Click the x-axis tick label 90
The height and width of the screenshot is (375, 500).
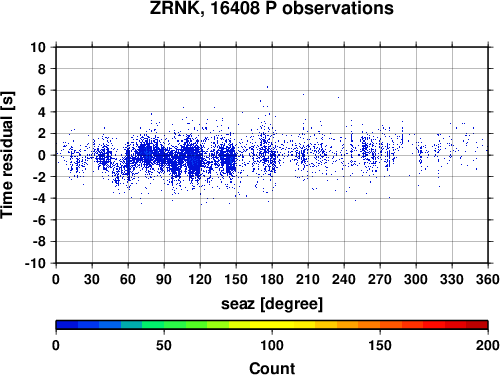click(164, 279)
